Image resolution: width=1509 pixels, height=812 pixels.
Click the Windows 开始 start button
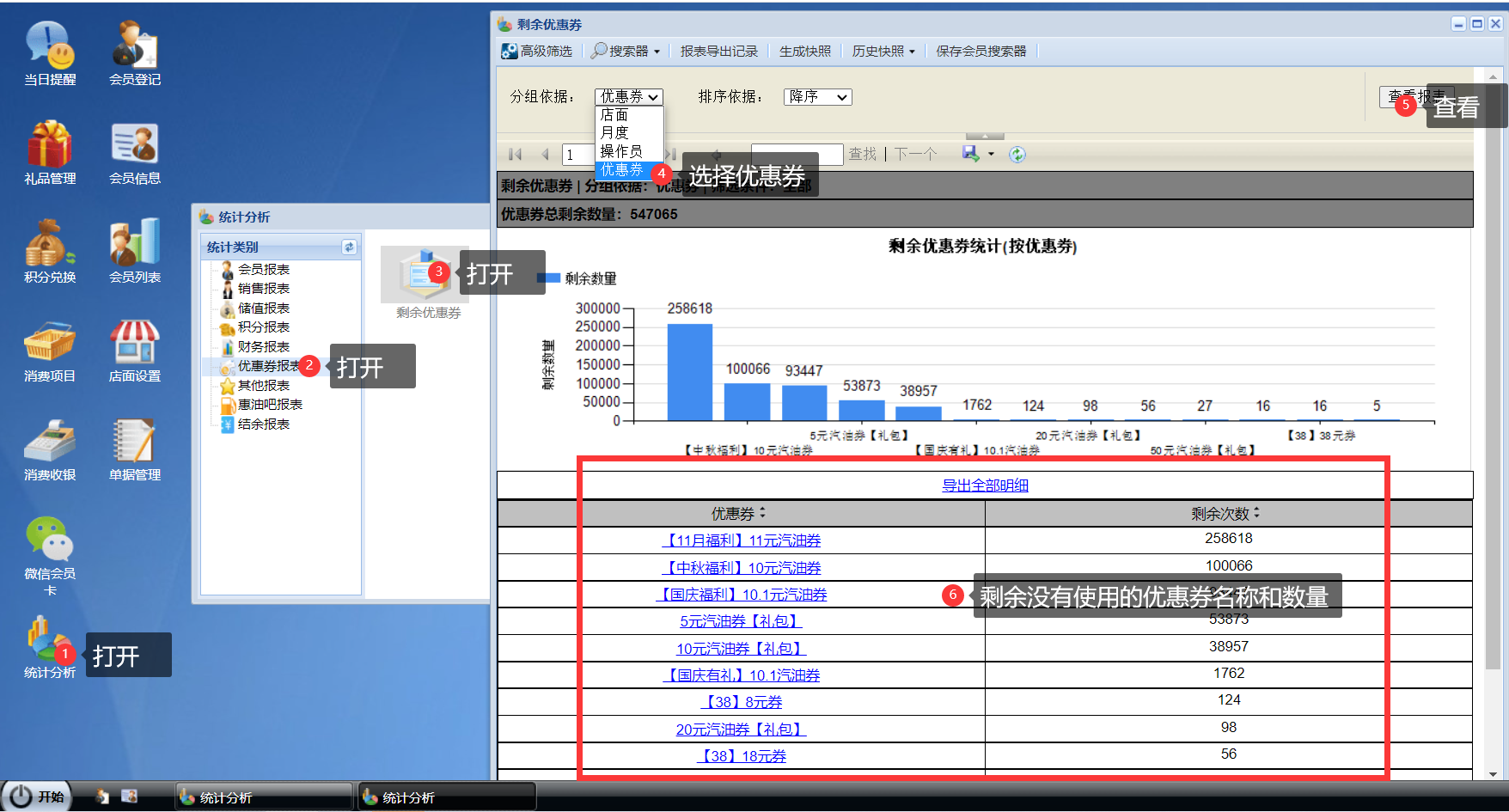(37, 797)
